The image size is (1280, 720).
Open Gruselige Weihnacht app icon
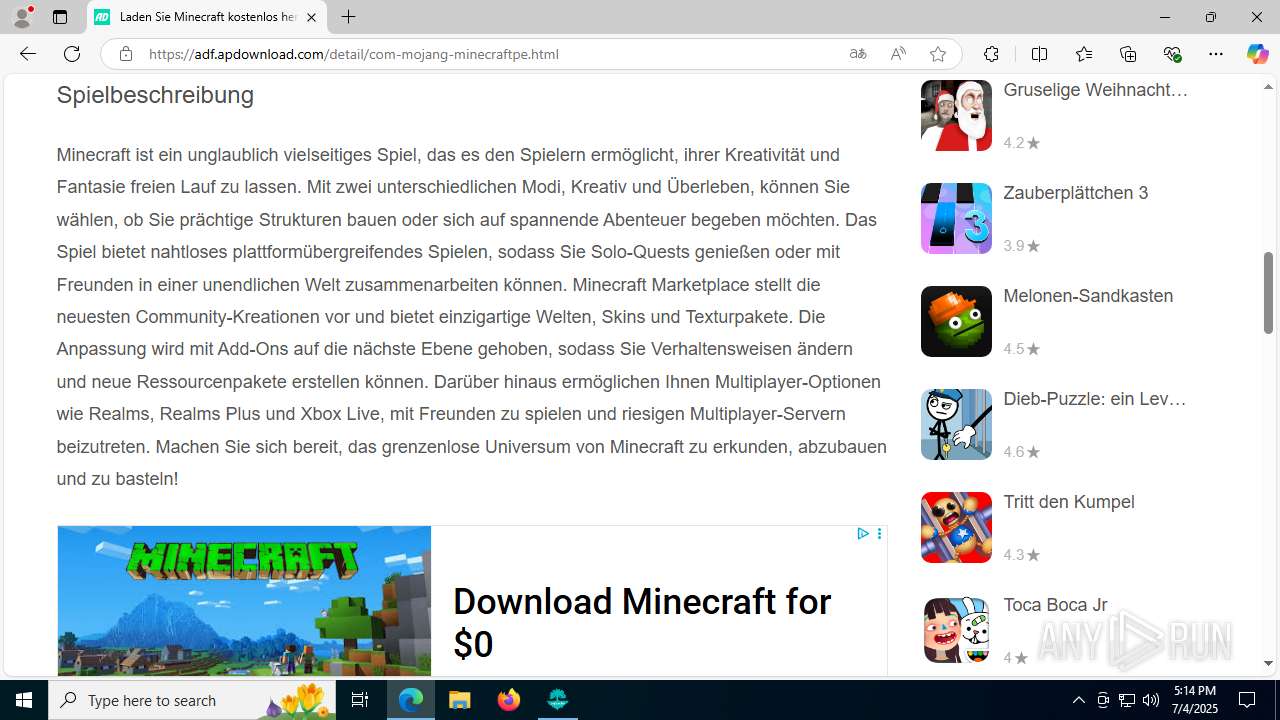[x=956, y=115]
